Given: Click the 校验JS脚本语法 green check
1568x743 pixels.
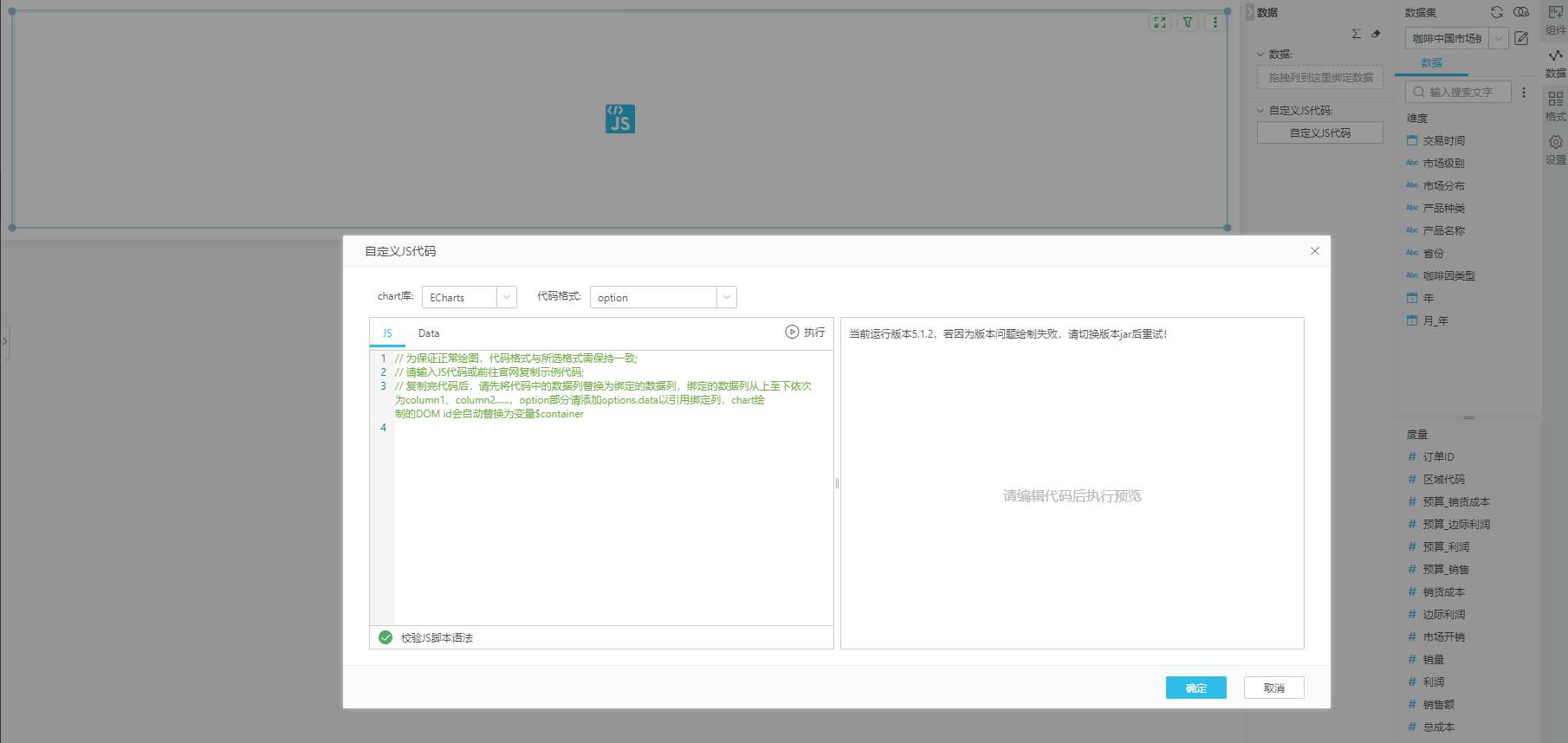Looking at the screenshot, I should (x=386, y=637).
